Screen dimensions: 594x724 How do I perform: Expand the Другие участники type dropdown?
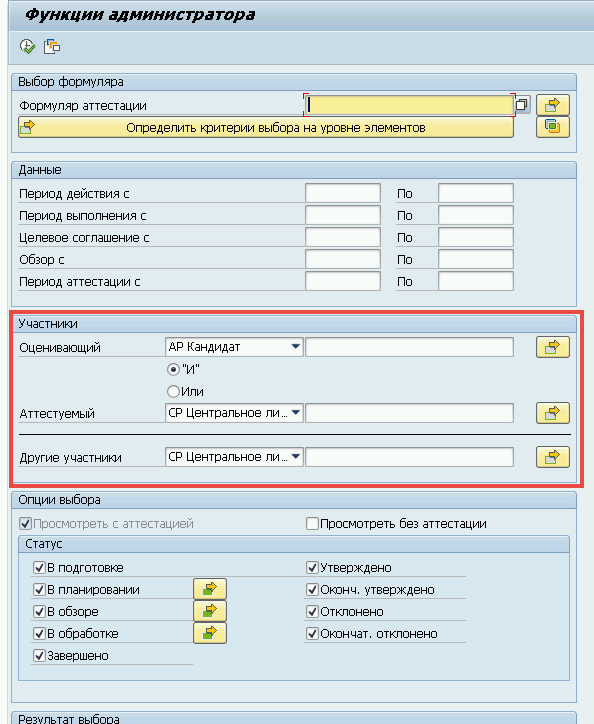click(296, 457)
